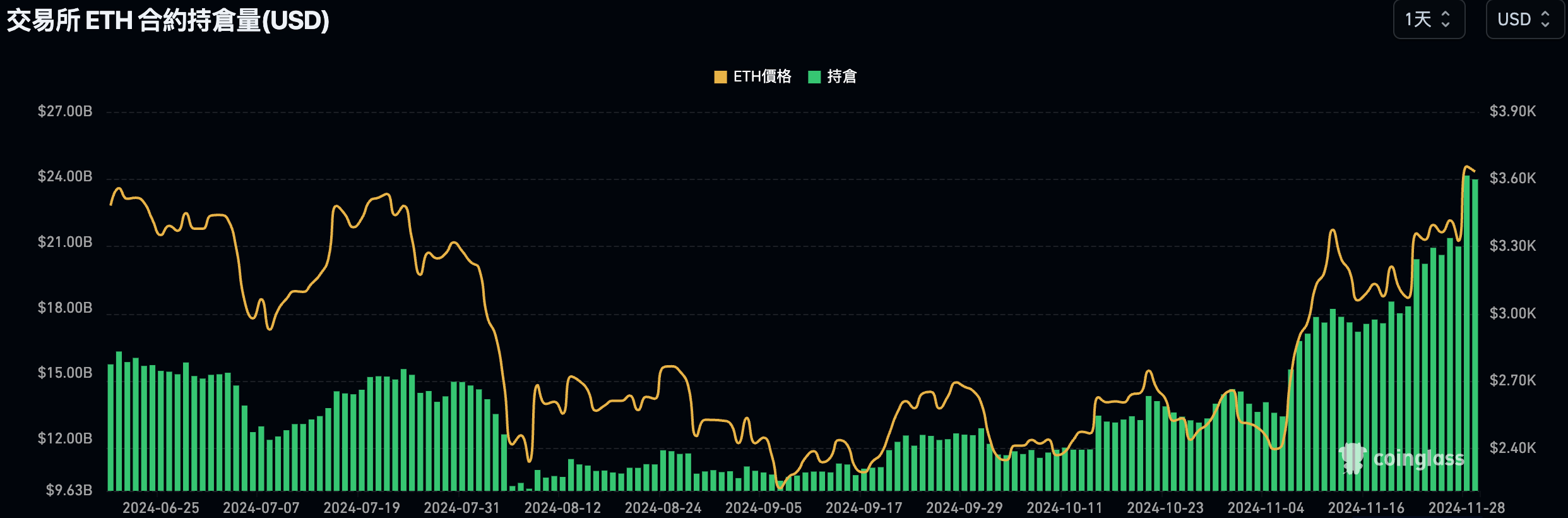Click the green square 持倉 legend icon
This screenshot has width=1568, height=518.
point(814,77)
